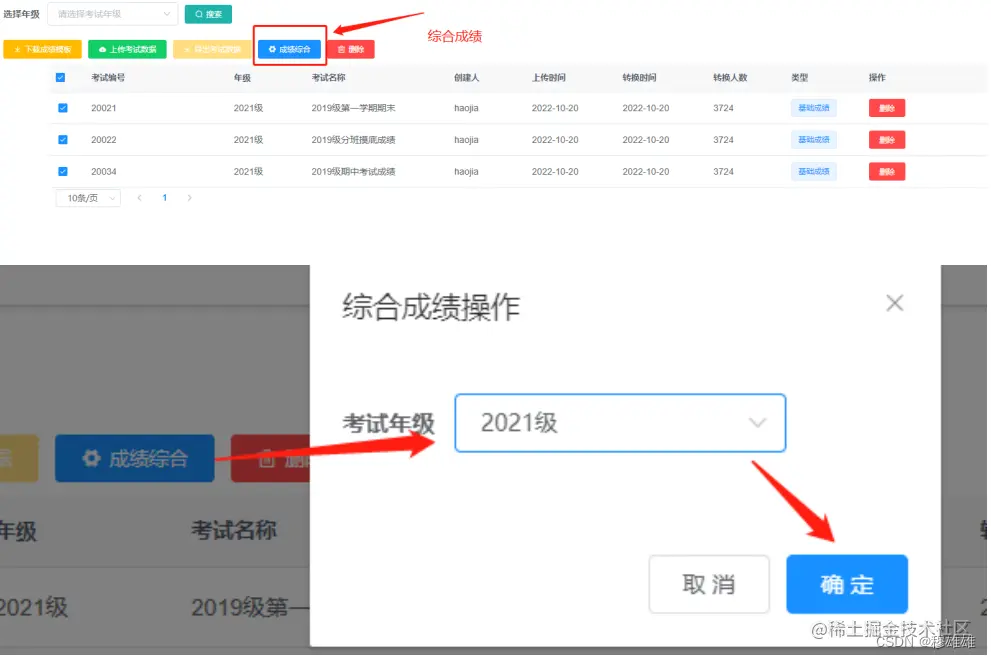This screenshot has height=659, width=991.
Task: Open the 请选择考试年级 dropdown
Action: 112,13
